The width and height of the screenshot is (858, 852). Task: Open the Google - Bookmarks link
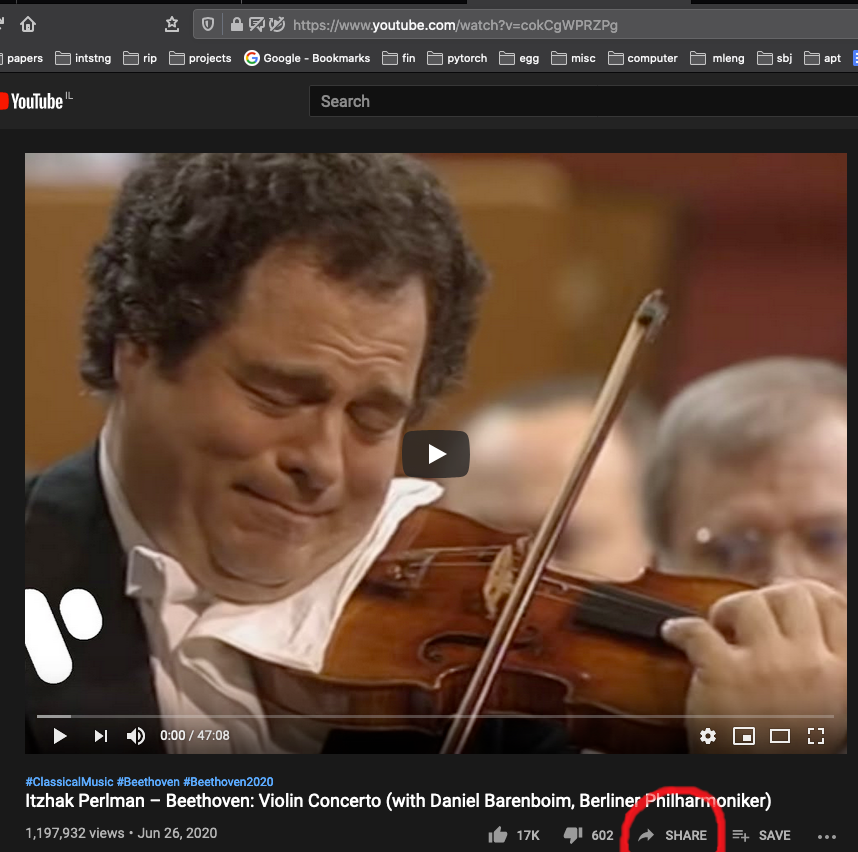[x=307, y=58]
